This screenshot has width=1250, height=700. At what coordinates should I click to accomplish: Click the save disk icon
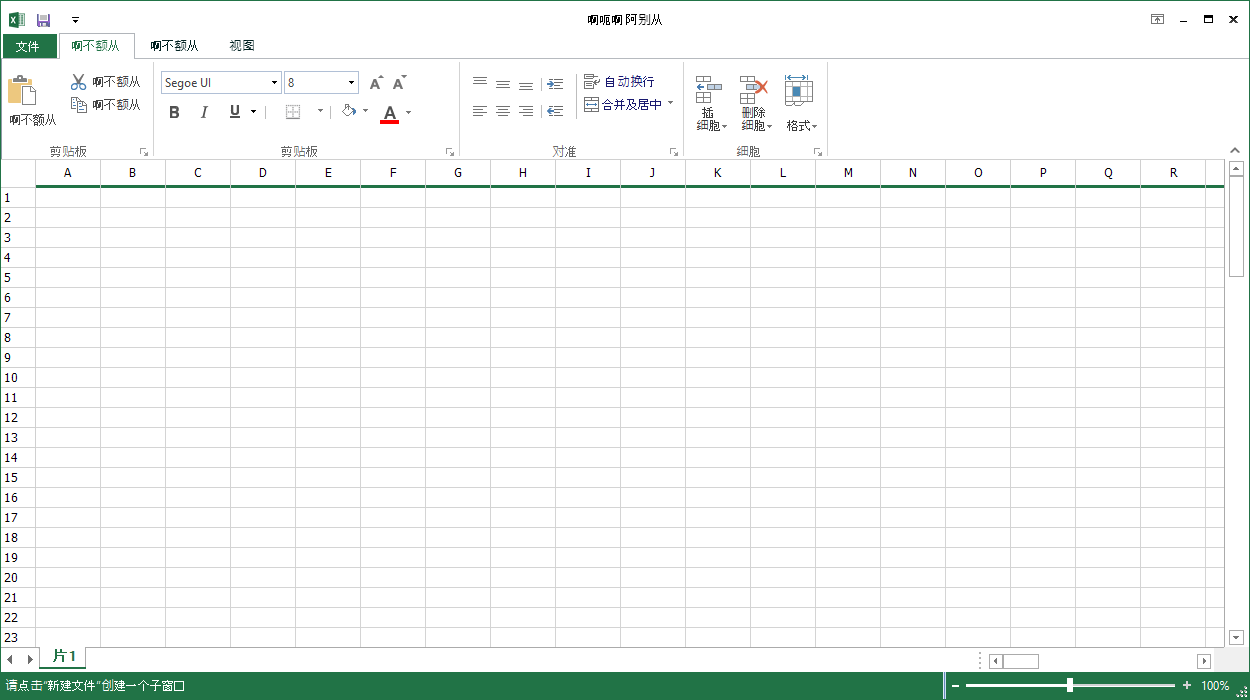(43, 18)
